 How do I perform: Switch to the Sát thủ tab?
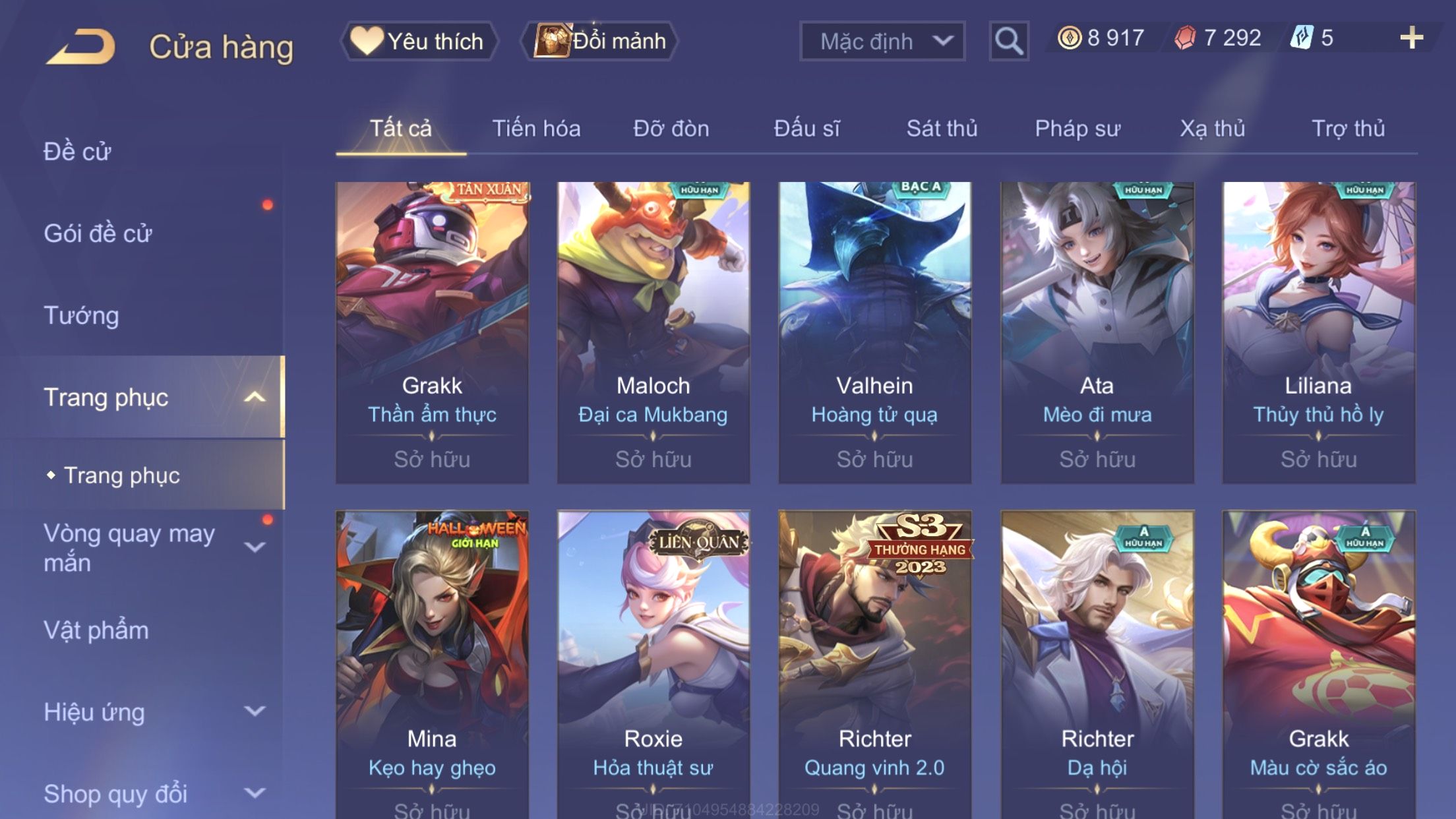coord(942,129)
